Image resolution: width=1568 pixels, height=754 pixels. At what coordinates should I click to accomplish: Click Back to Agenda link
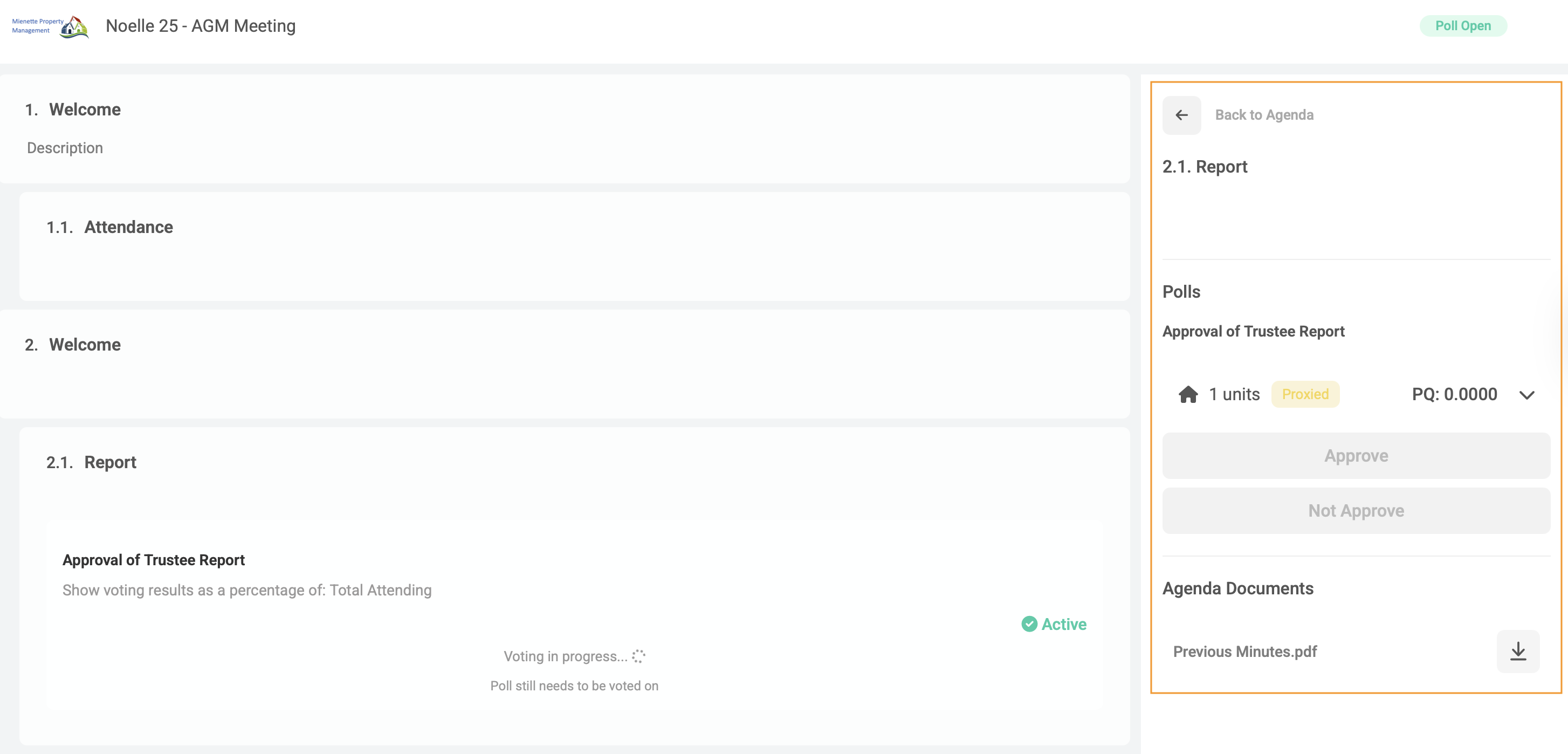(1264, 115)
